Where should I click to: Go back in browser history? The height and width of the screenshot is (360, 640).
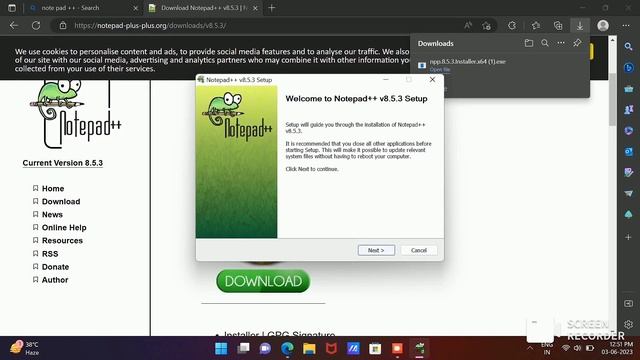pyautogui.click(x=14, y=25)
